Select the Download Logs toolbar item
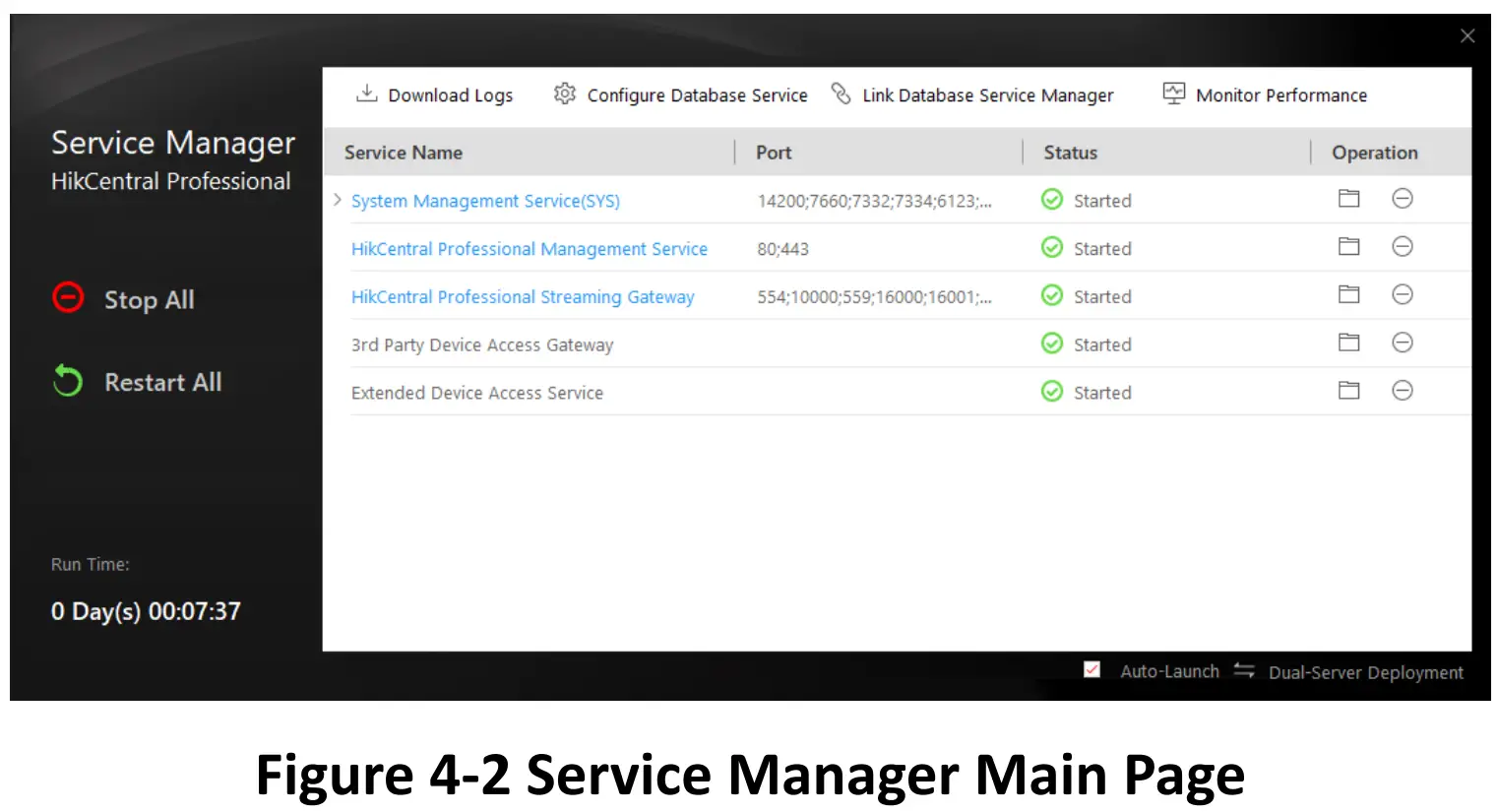Viewport: 1497px width, 812px height. tap(450, 94)
